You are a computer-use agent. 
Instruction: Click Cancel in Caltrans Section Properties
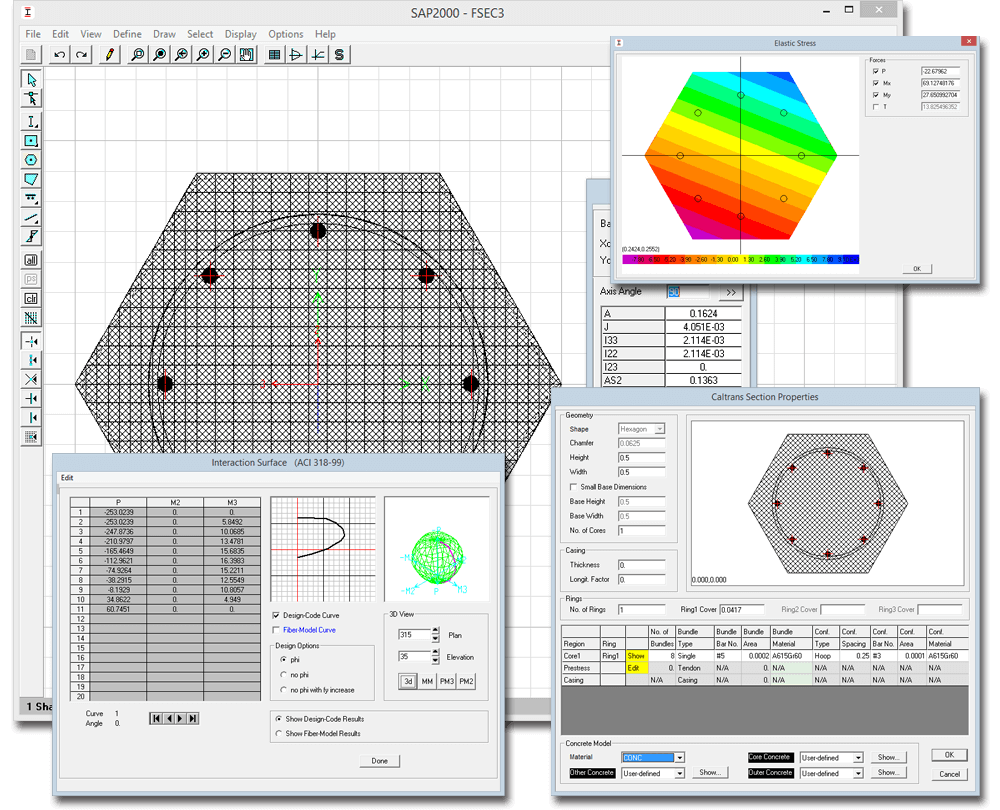[x=949, y=774]
